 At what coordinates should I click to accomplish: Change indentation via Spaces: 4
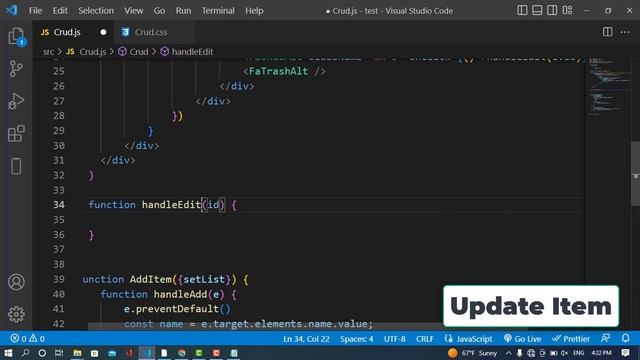click(356, 339)
